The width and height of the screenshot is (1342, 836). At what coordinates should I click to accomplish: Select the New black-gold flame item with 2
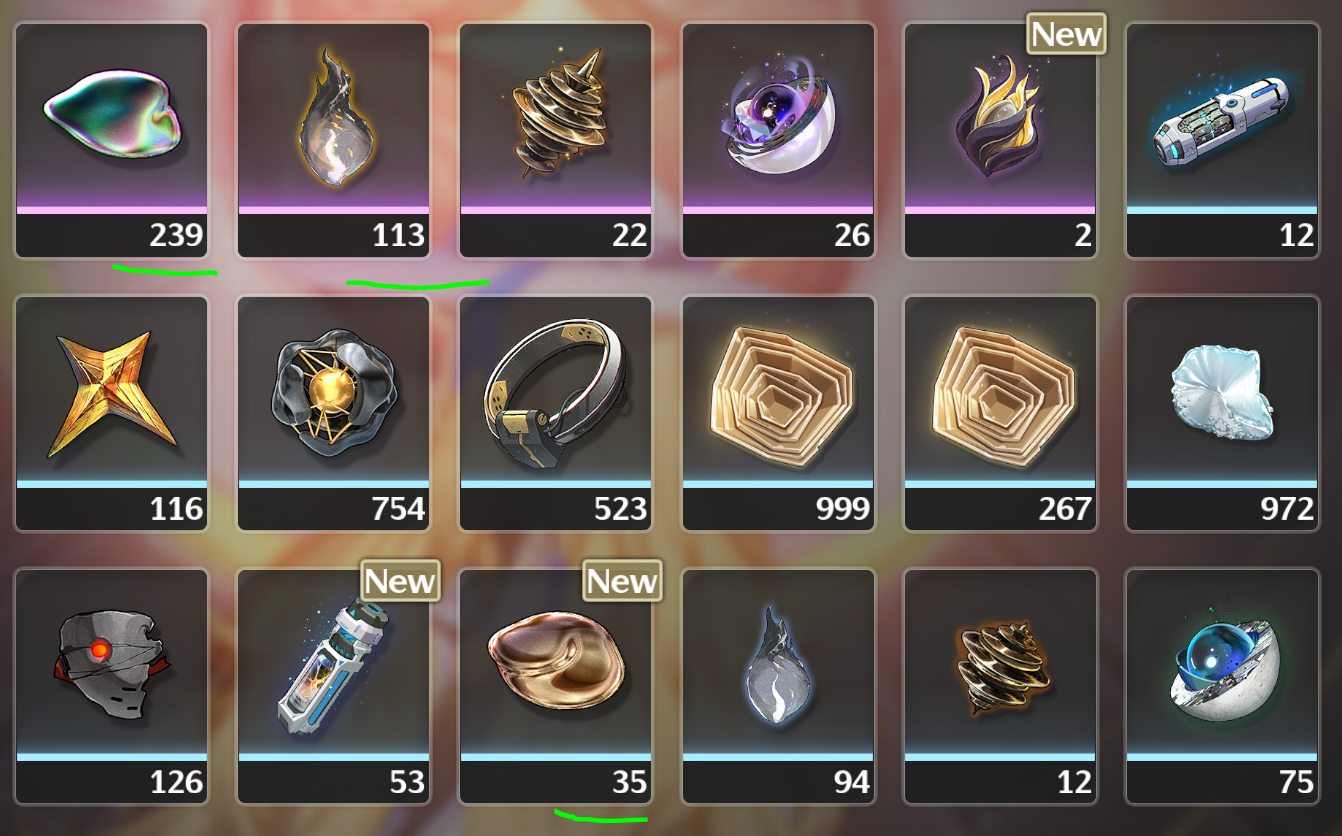tap(1000, 140)
